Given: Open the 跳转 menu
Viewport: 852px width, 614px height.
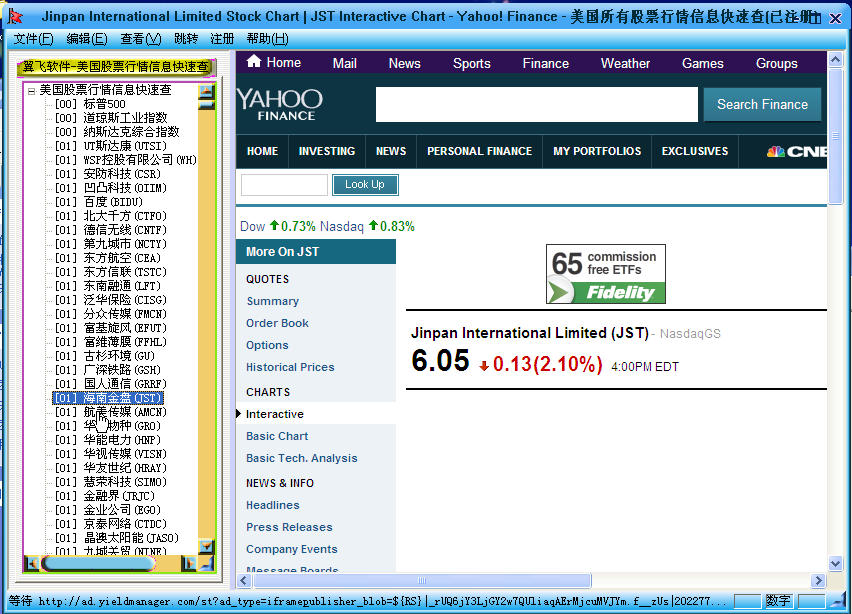Looking at the screenshot, I should pos(186,39).
